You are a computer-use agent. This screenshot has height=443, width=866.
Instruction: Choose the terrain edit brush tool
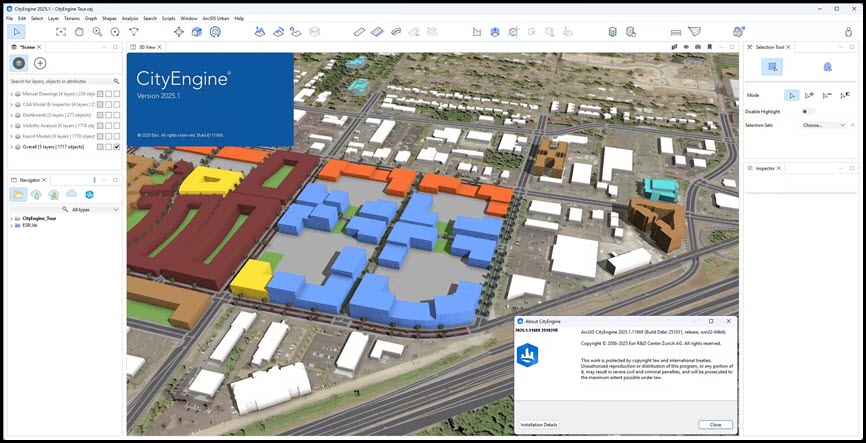[x=260, y=32]
